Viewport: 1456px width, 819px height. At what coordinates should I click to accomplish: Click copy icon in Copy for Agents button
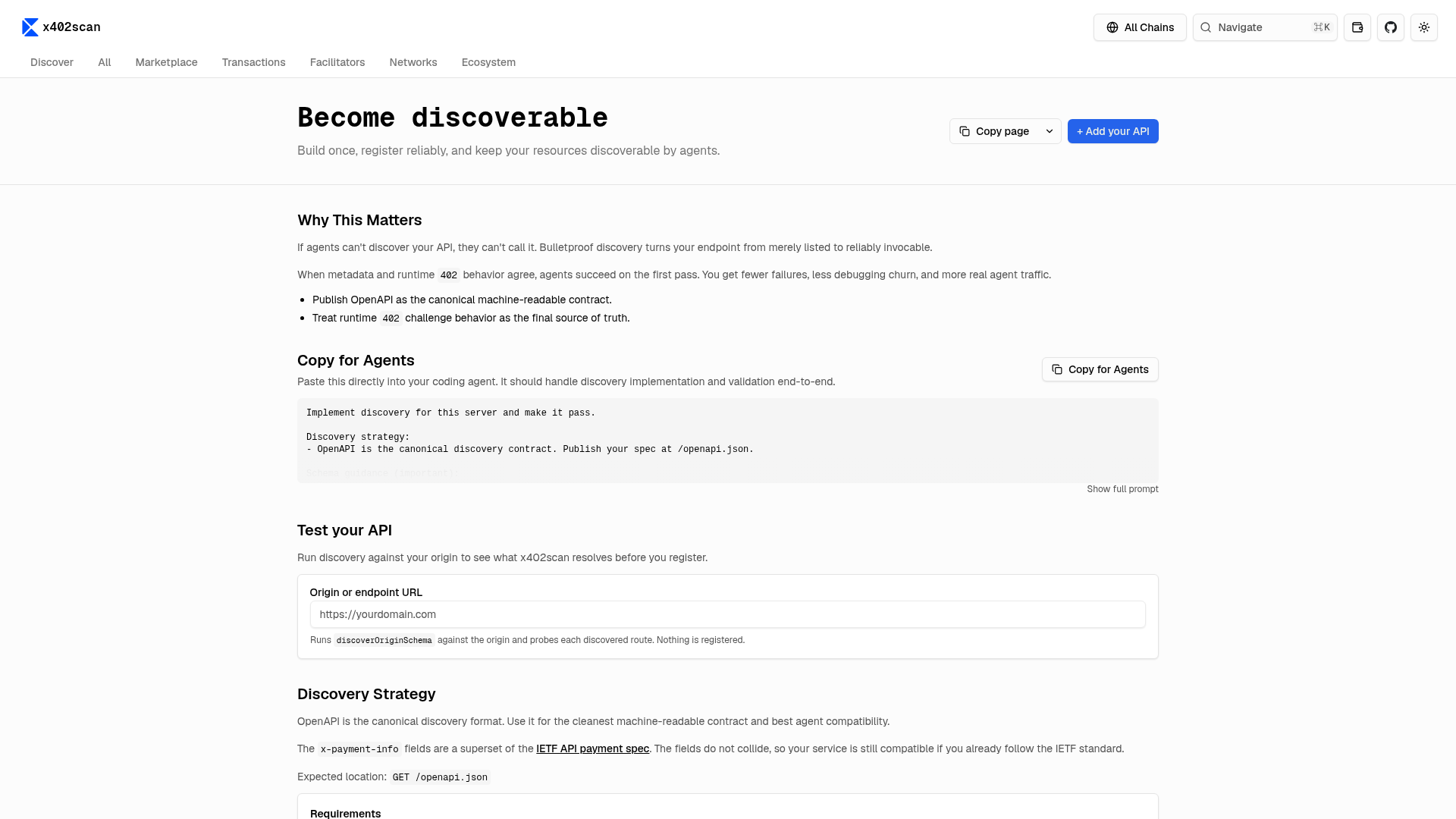(1057, 369)
